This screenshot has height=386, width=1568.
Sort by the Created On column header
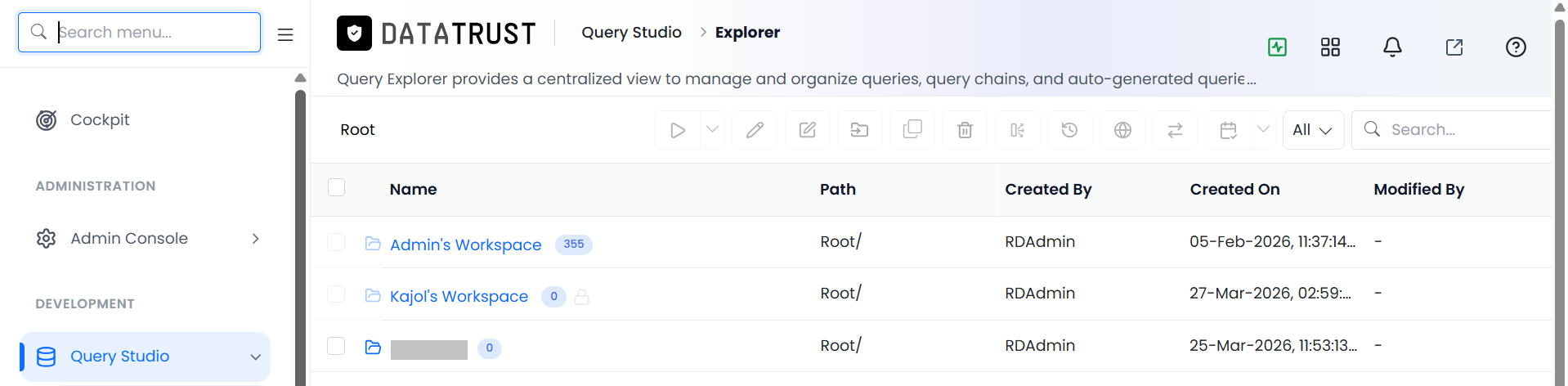1234,189
